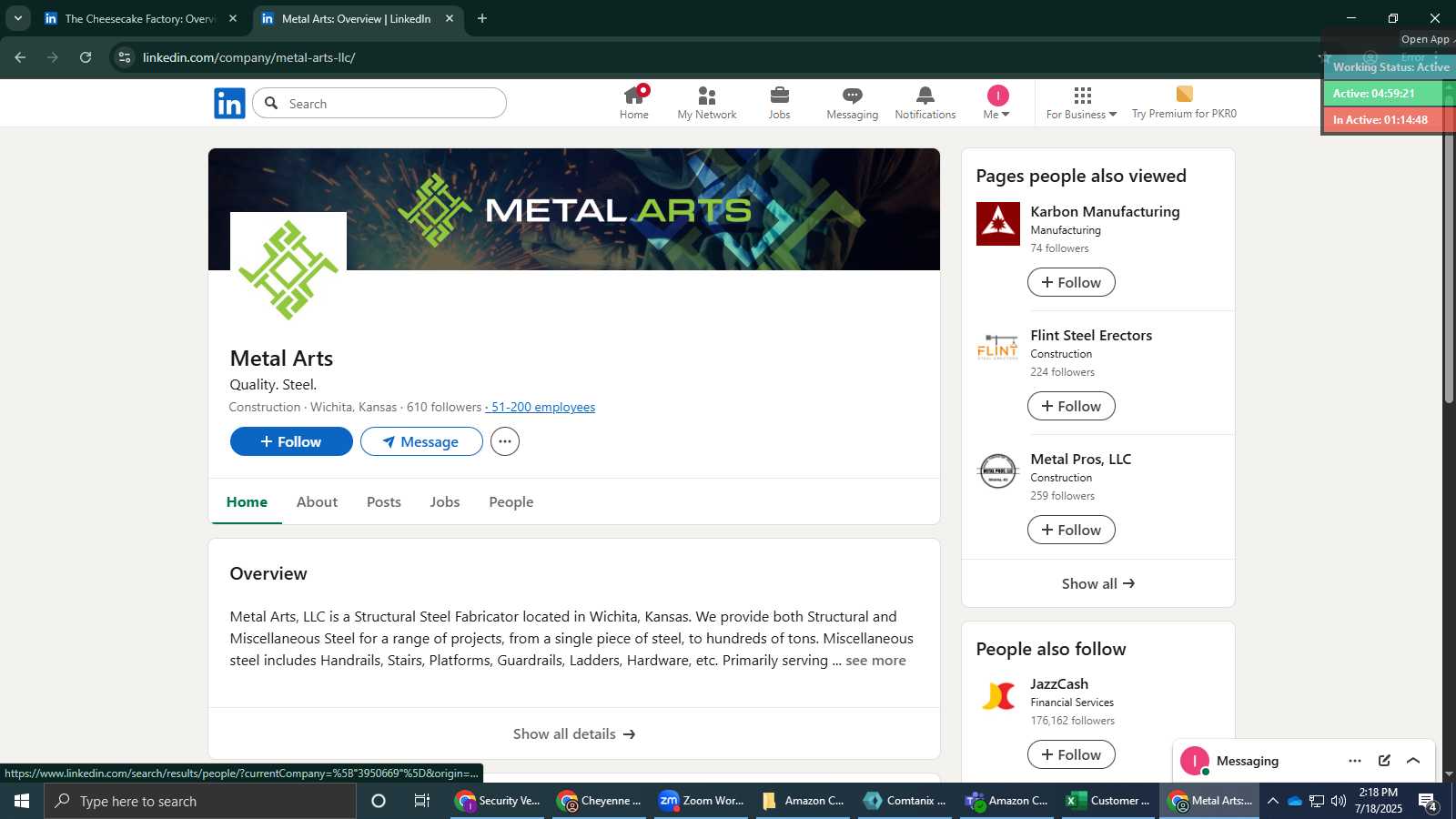Open the Notifications bell icon
Viewport: 1456px width, 819px height.
click(x=925, y=103)
